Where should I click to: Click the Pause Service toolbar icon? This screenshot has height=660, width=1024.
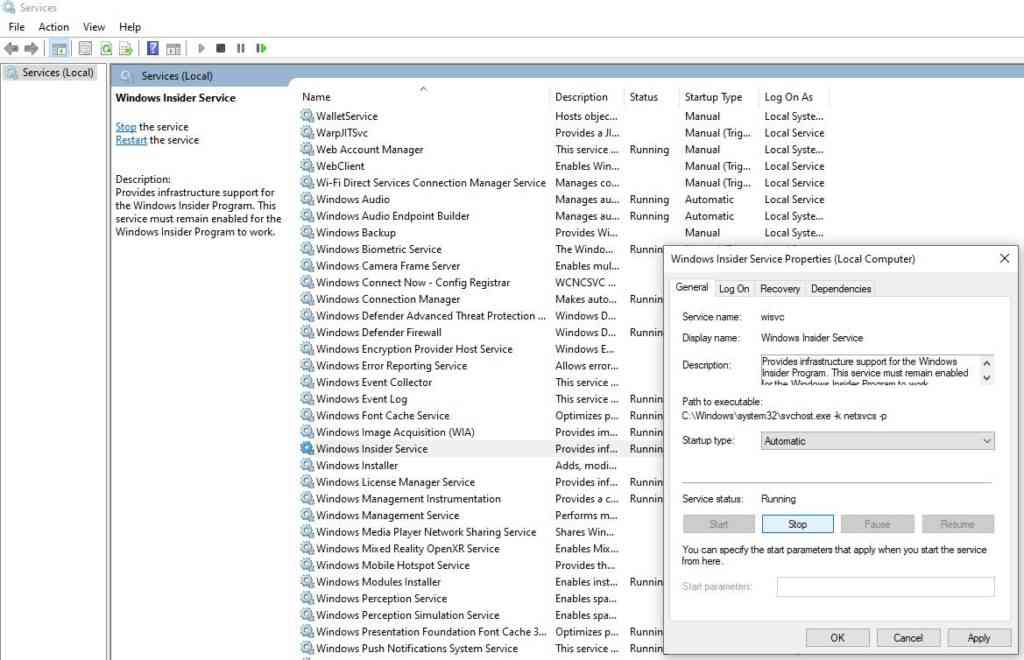241,48
